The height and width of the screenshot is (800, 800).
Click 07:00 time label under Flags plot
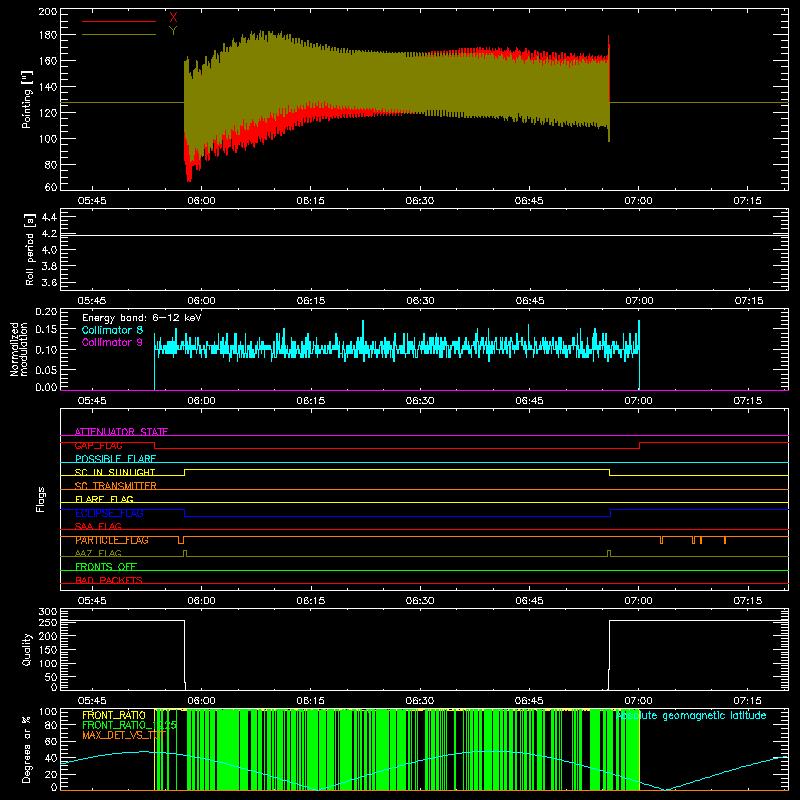coord(638,601)
